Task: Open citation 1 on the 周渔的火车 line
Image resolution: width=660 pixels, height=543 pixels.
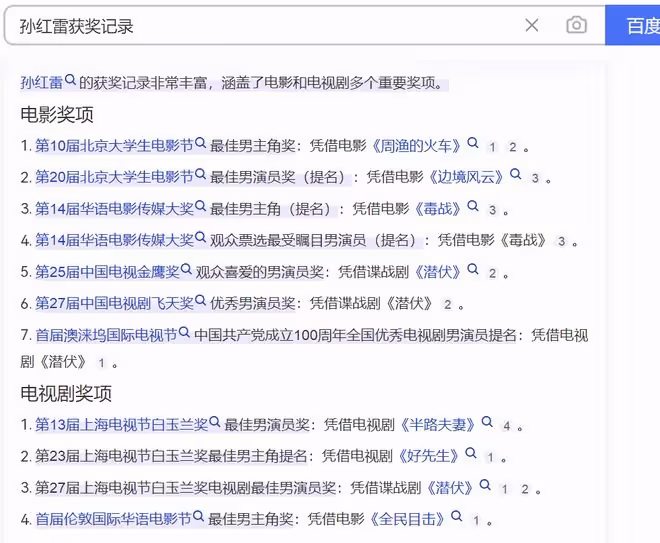Action: coord(492,147)
